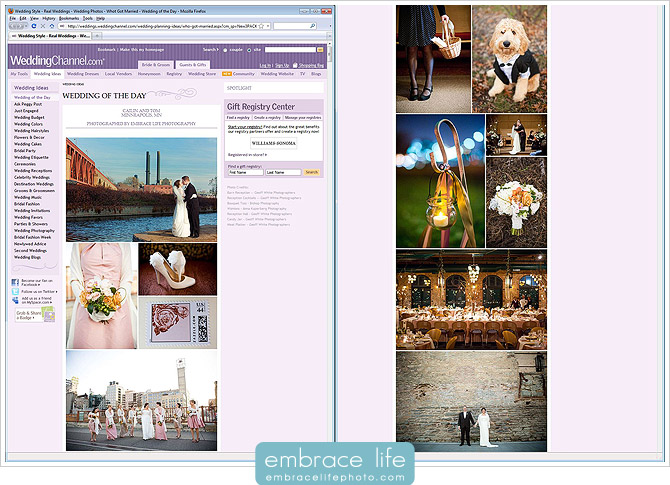
Task: Click the site search text field
Action: pos(290,50)
